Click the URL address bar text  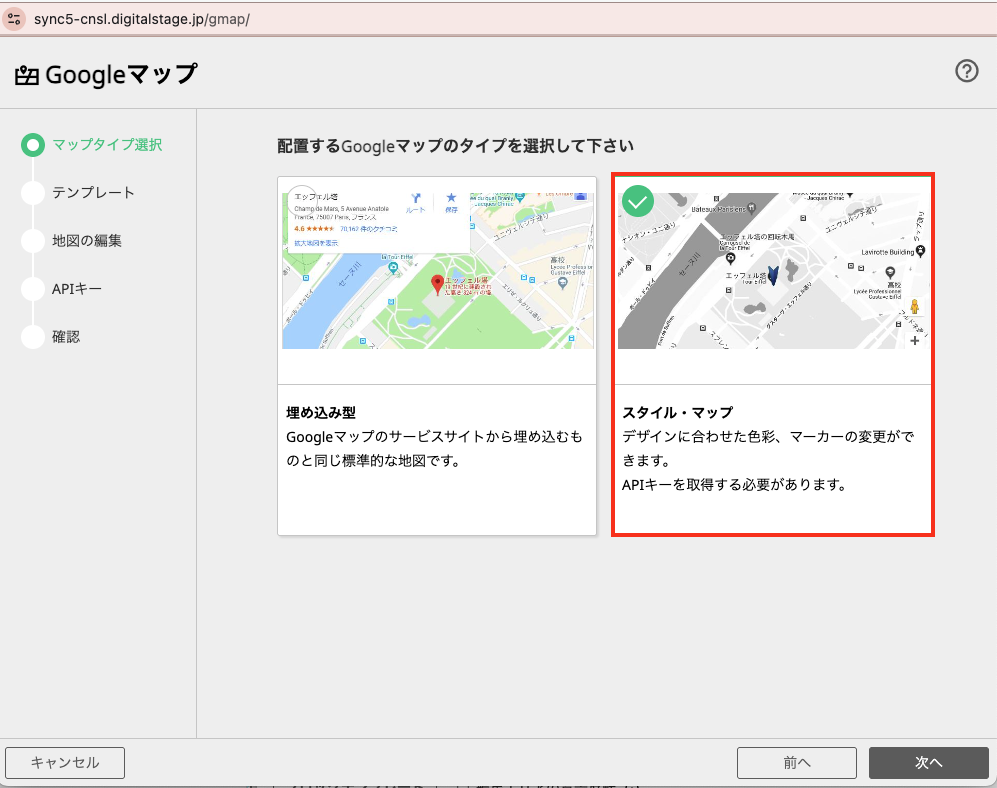click(x=141, y=19)
